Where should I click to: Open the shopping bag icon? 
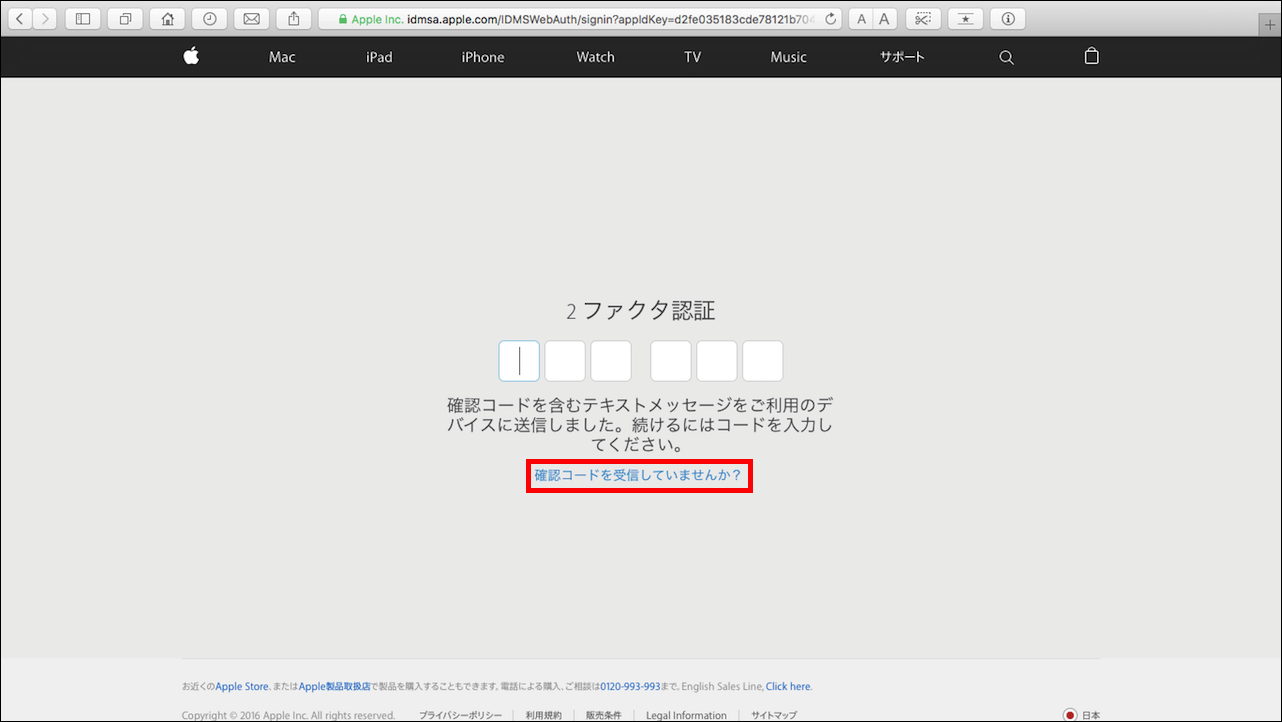(x=1091, y=57)
